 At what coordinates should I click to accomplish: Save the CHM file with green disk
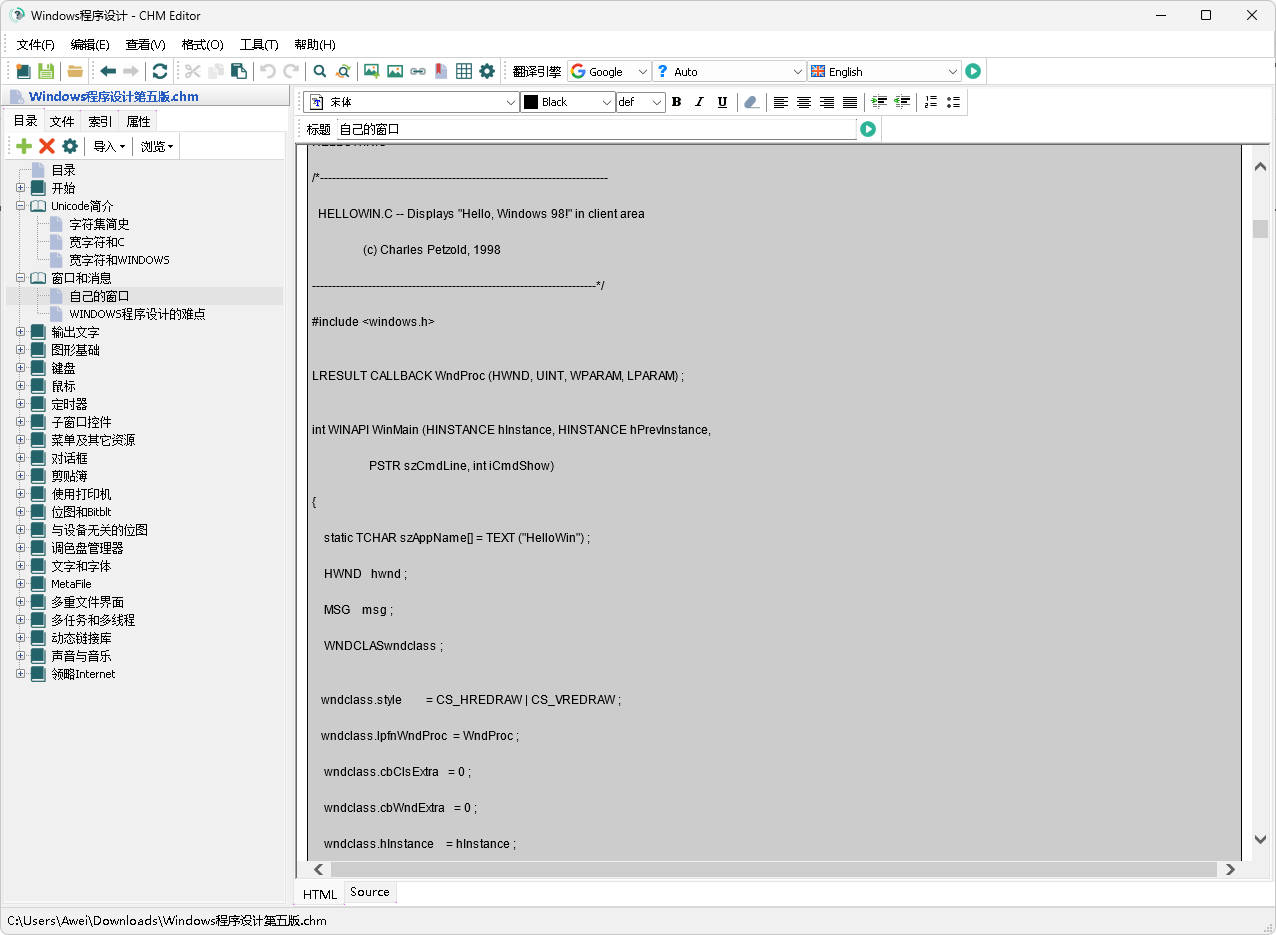click(x=46, y=71)
